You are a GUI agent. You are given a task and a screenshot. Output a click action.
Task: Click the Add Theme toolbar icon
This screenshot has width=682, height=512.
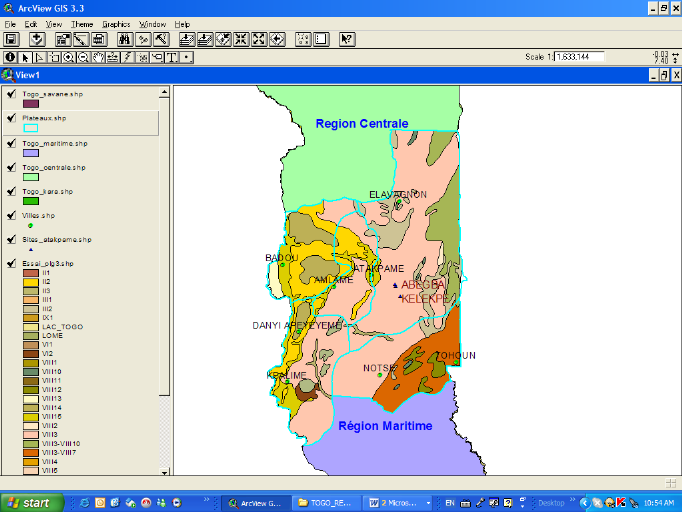[x=37, y=39]
